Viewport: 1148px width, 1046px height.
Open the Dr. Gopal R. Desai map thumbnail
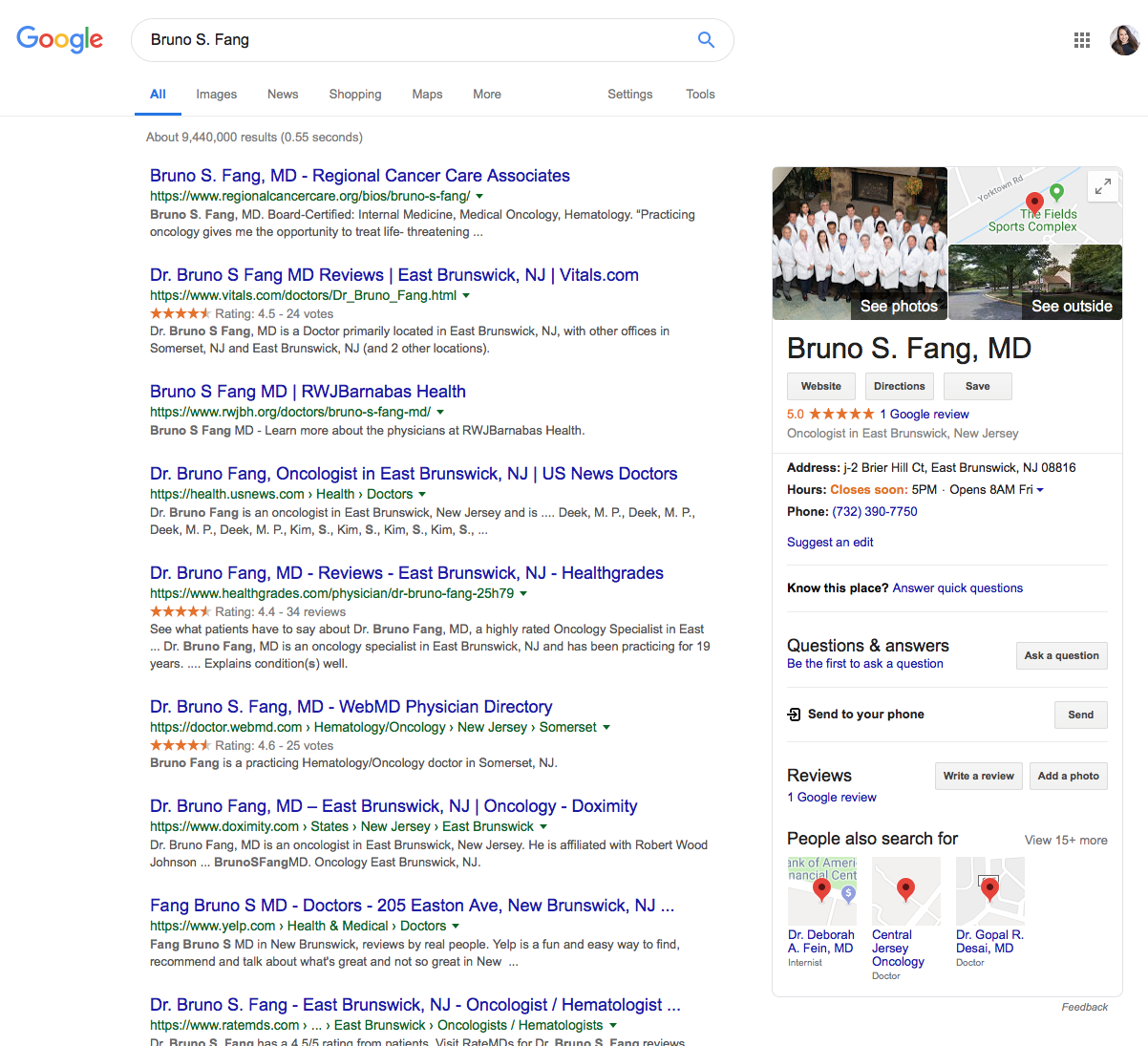[990, 891]
